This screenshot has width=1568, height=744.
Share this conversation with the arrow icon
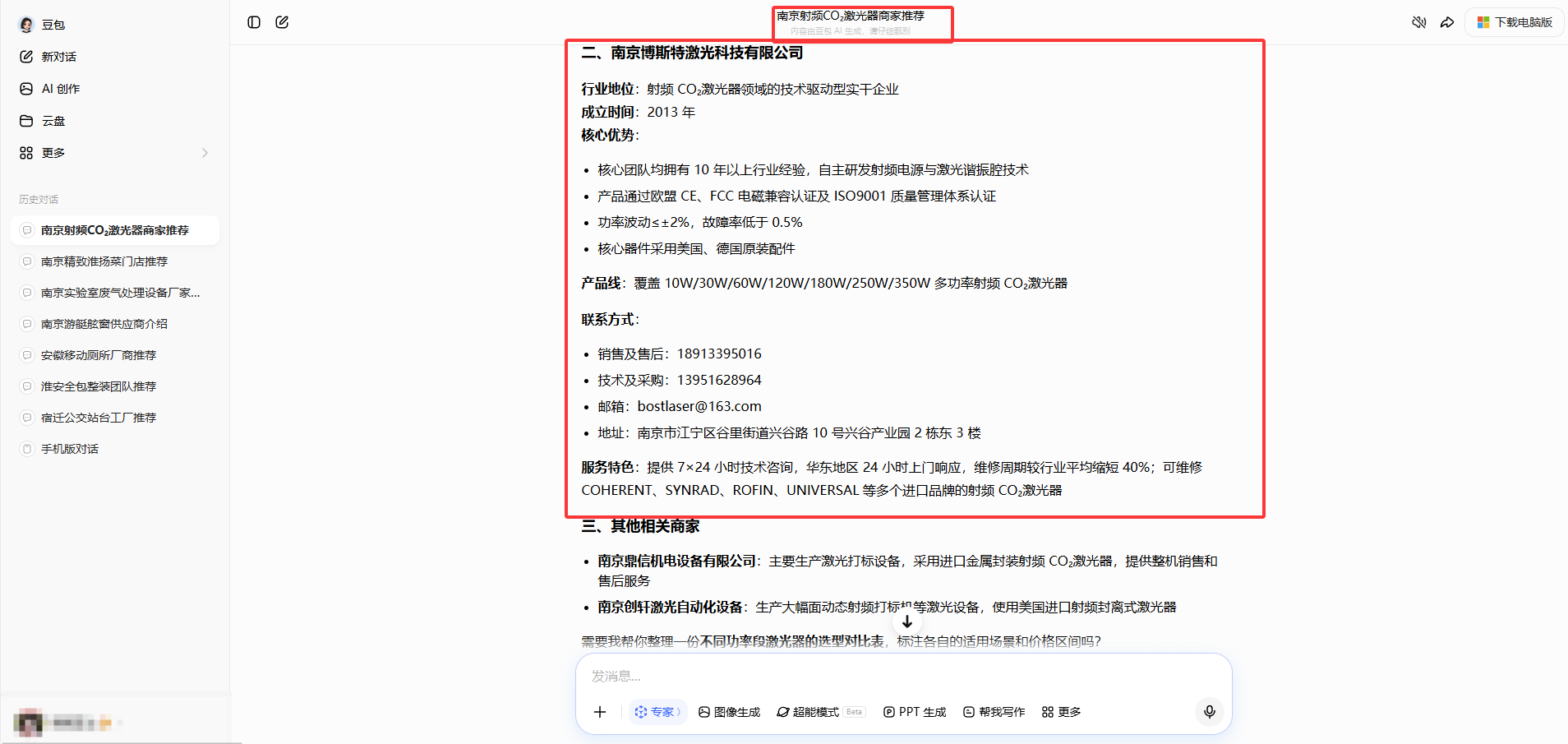click(1447, 22)
